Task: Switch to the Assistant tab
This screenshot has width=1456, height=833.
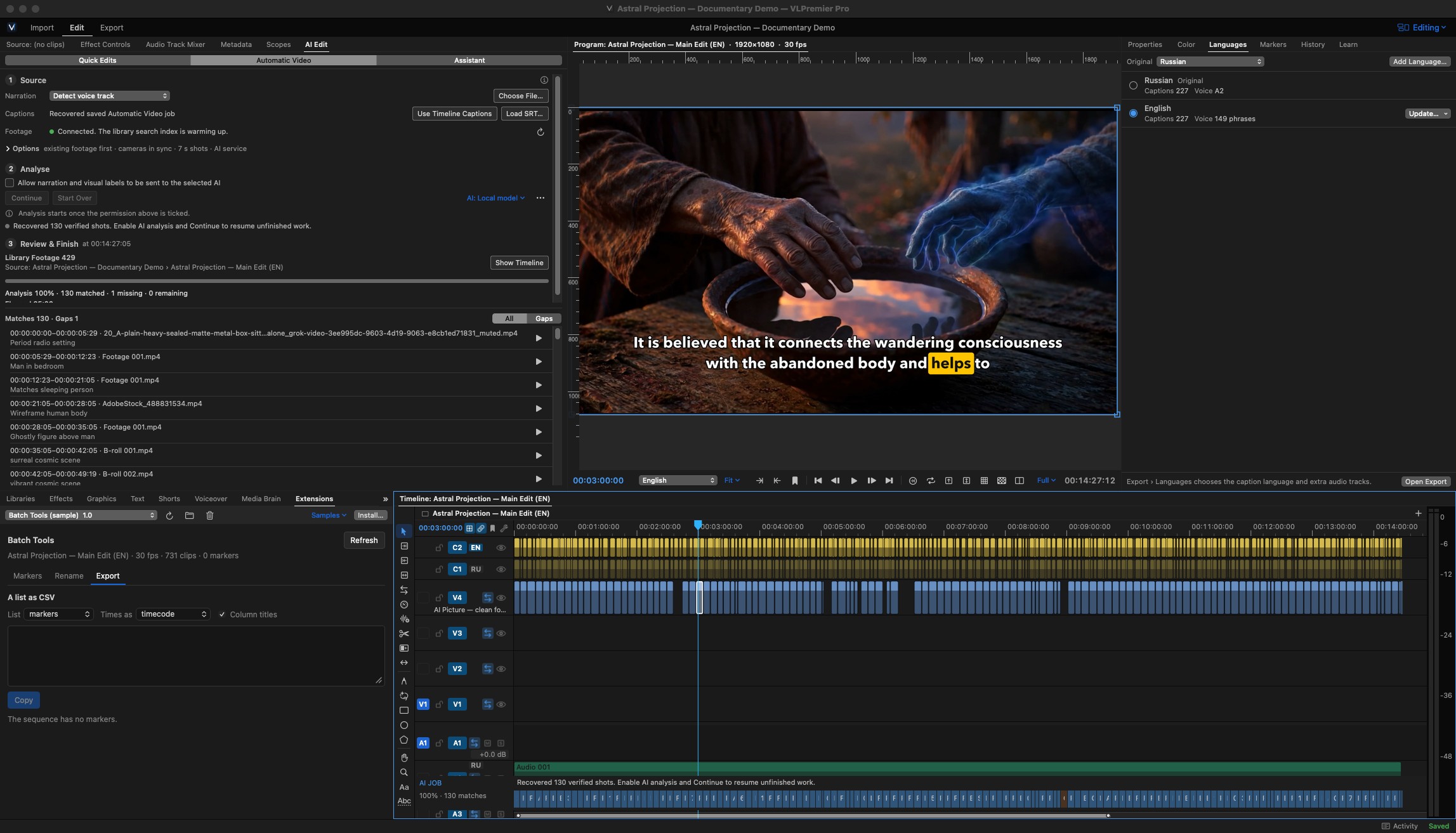Action: click(469, 60)
